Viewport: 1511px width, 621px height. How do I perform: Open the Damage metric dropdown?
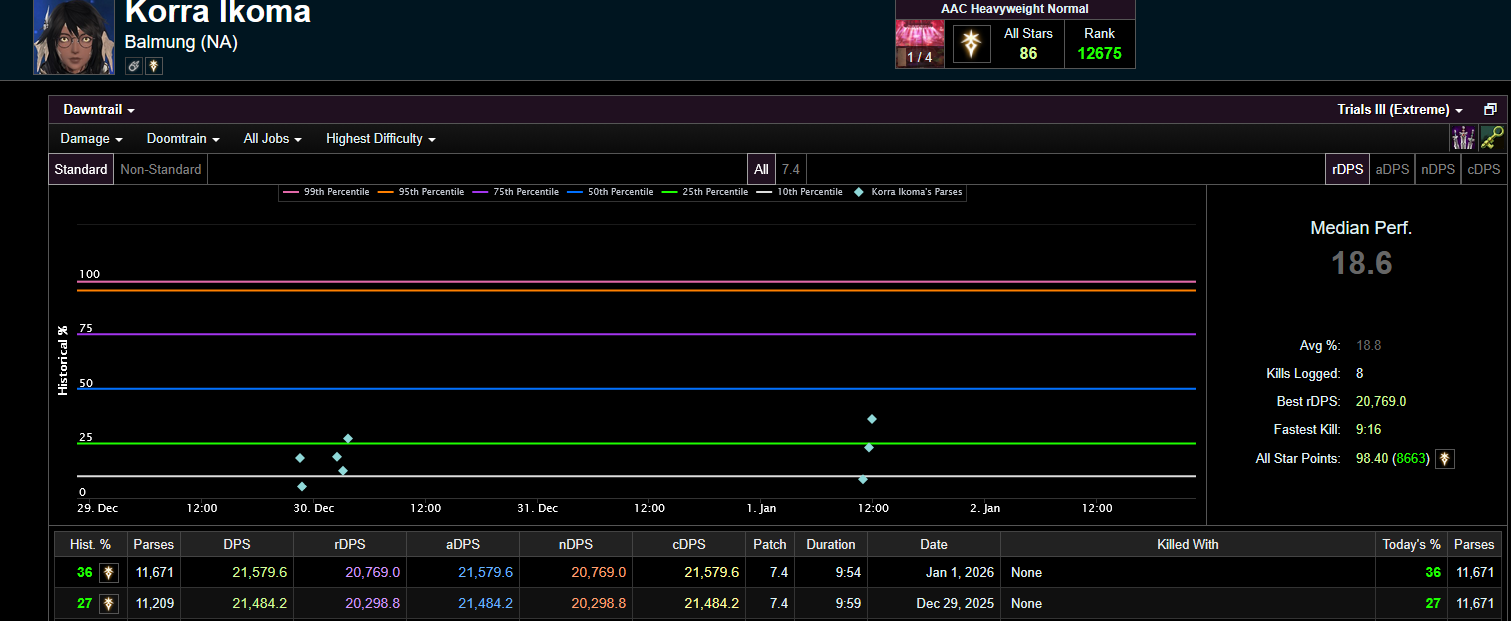click(x=92, y=139)
